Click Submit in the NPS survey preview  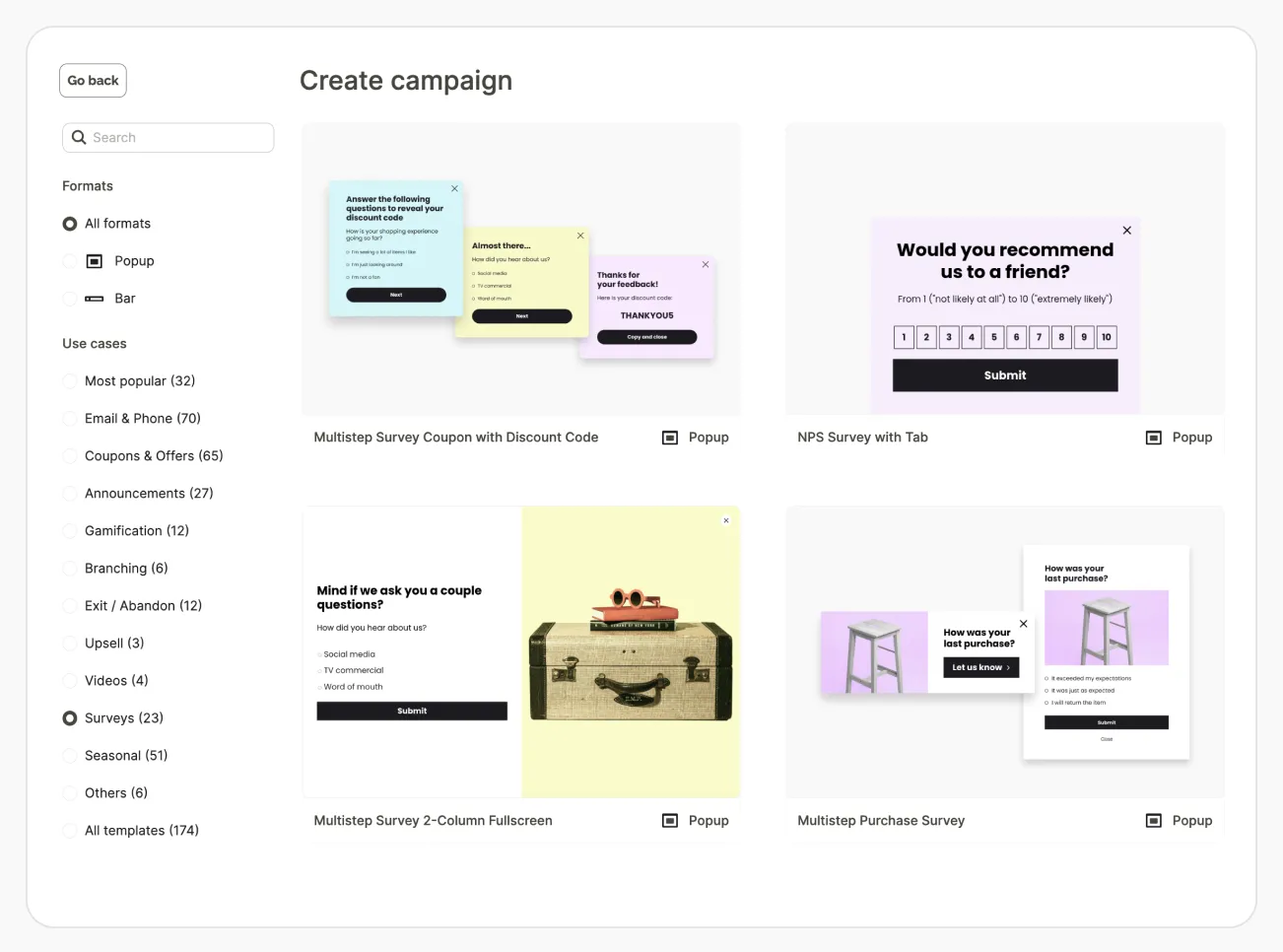(1005, 375)
